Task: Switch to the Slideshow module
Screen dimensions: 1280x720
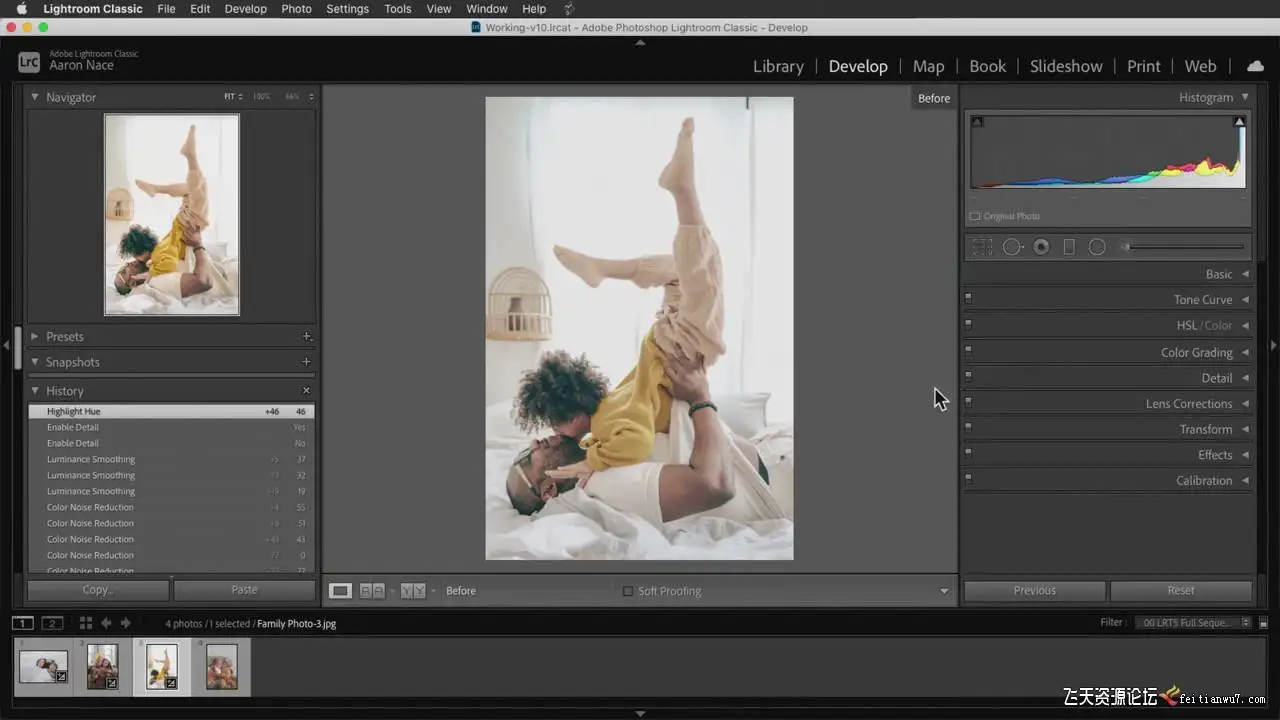Action: click(x=1066, y=66)
